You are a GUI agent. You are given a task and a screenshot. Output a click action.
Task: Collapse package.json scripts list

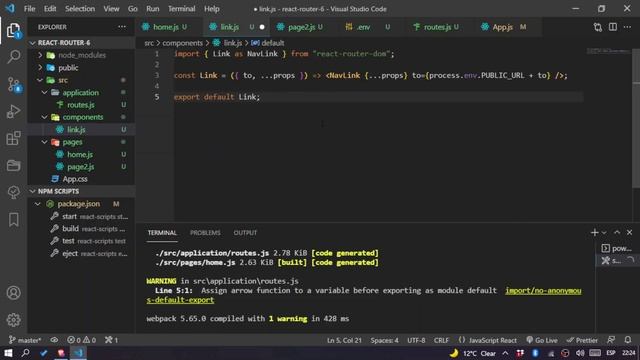pos(38,204)
